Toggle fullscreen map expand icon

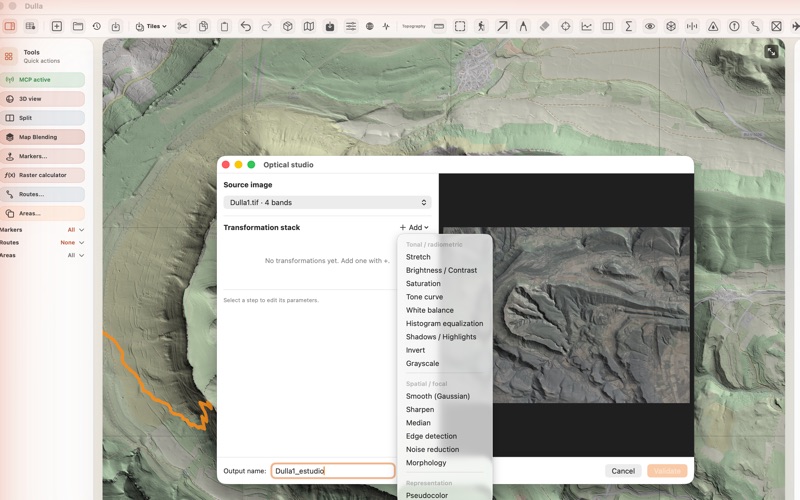(x=771, y=52)
